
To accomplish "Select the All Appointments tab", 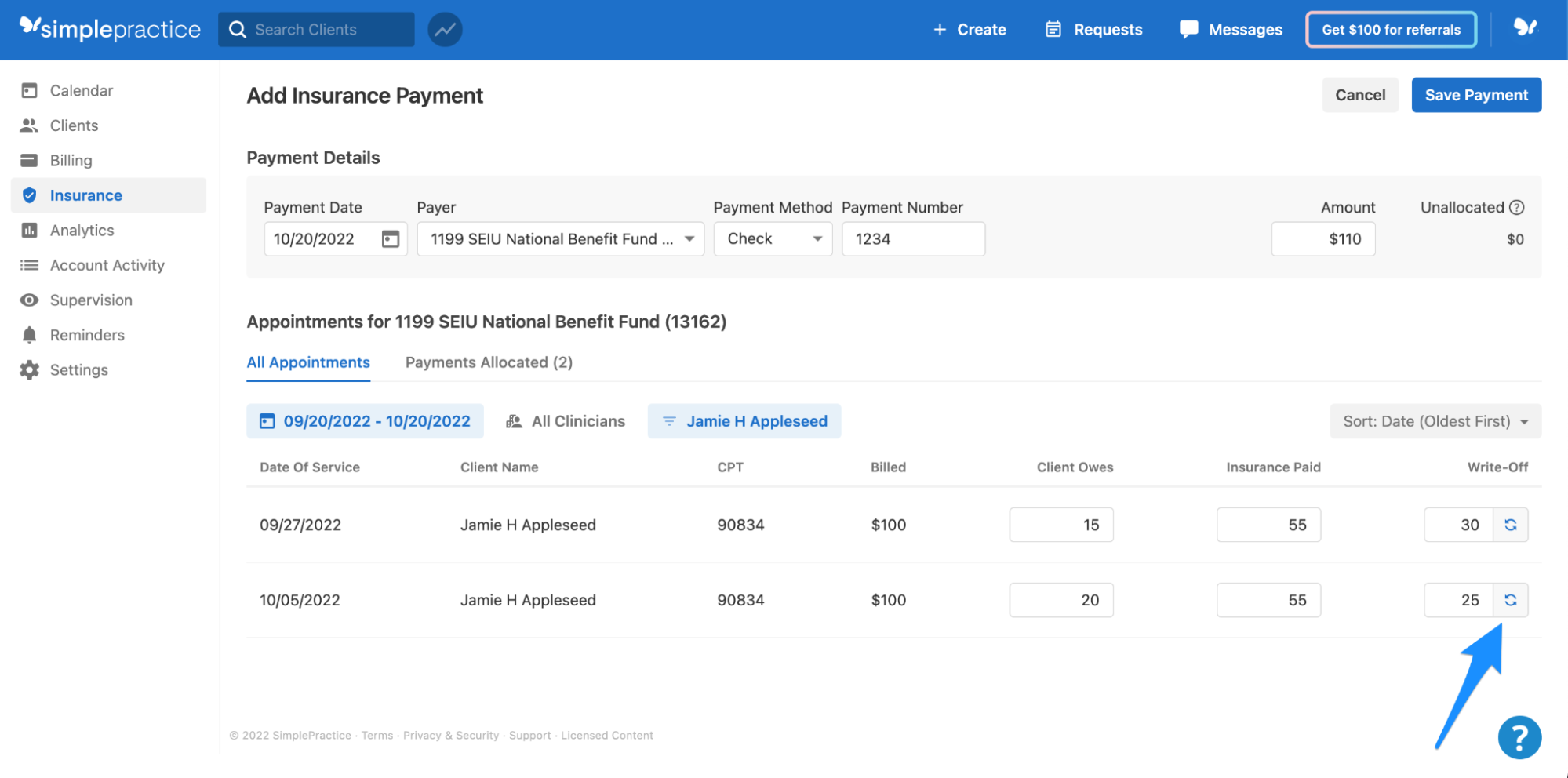I will 308,362.
